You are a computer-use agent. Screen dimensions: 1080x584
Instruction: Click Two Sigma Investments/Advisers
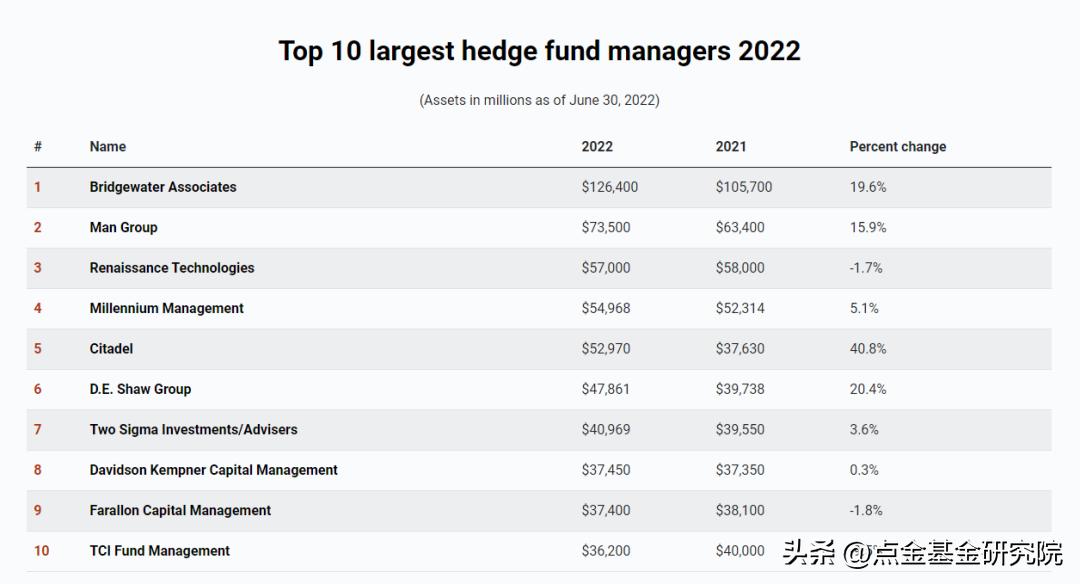pos(193,430)
